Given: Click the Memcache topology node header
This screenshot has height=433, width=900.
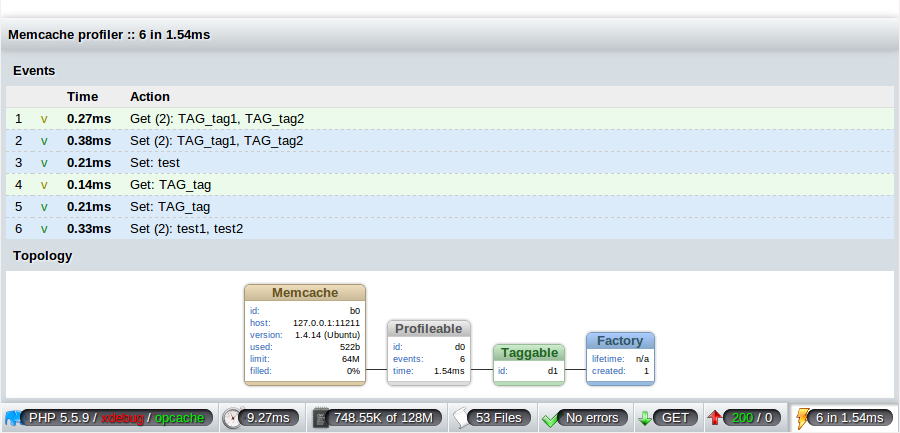Looking at the screenshot, I should tap(305, 293).
